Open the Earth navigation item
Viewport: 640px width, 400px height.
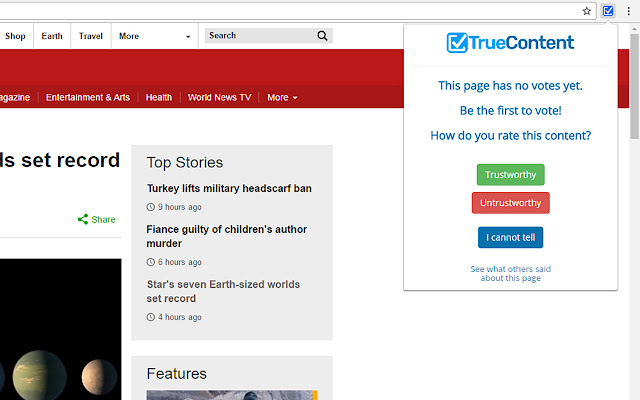click(52, 36)
